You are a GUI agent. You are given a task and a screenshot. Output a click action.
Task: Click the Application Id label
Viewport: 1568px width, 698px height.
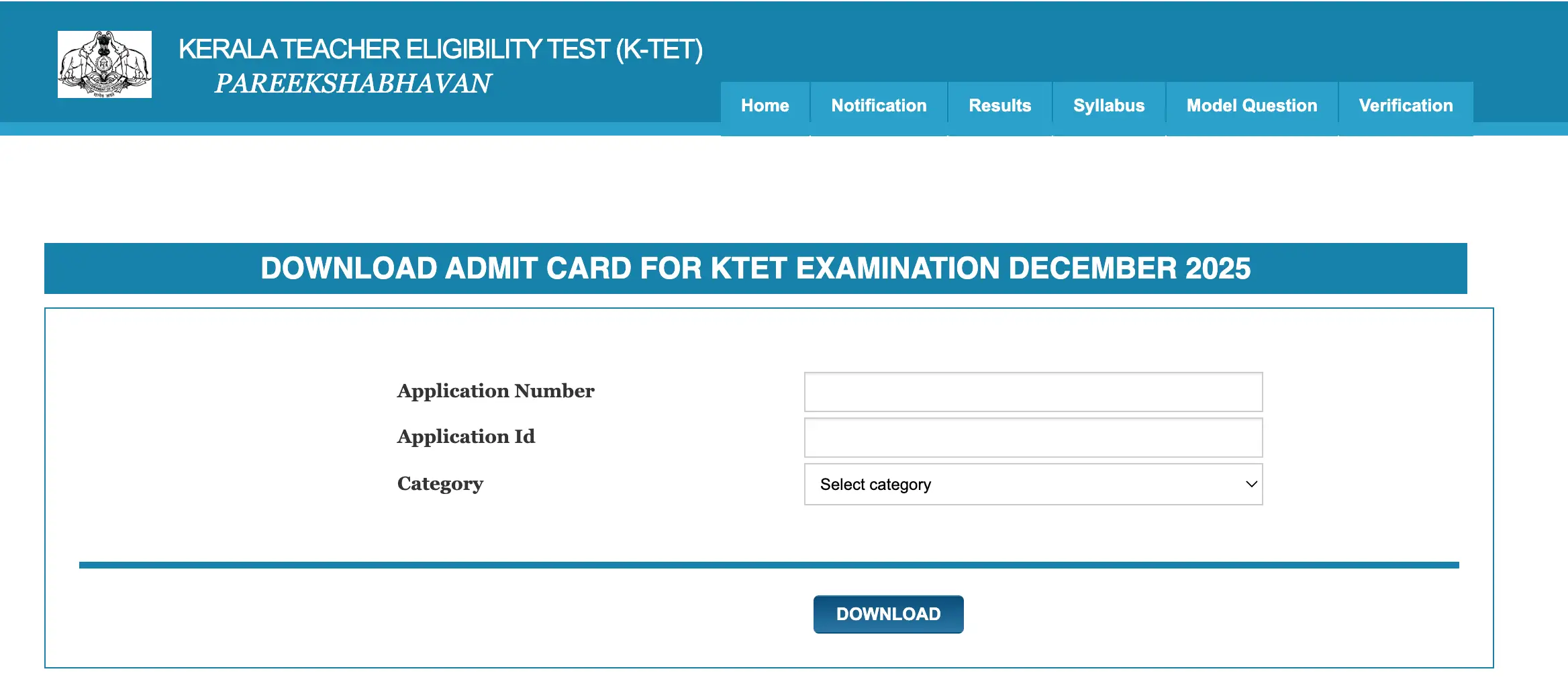click(x=466, y=437)
